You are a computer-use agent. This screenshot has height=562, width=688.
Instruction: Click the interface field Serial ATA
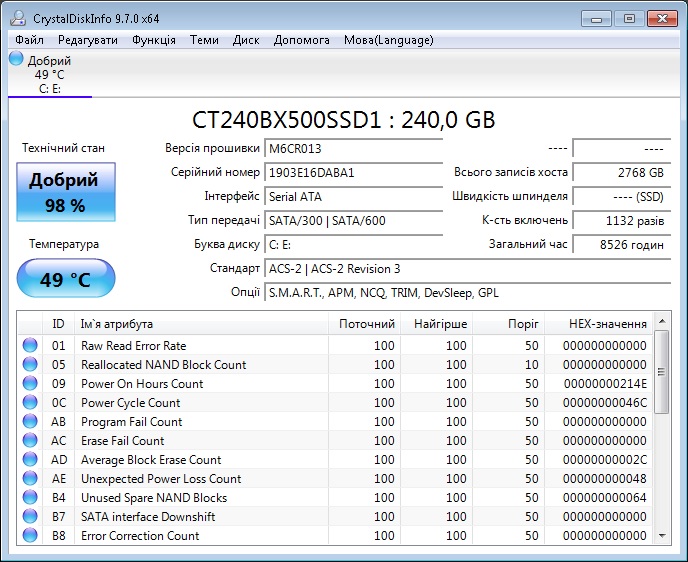point(354,197)
